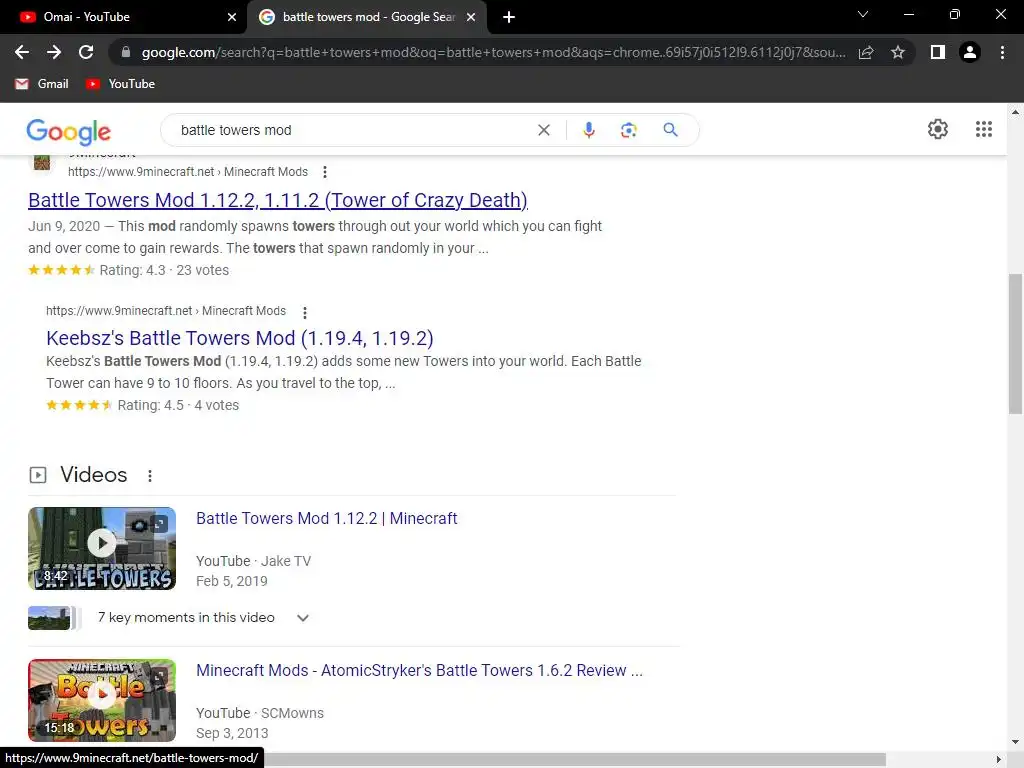The width and height of the screenshot is (1024, 768).
Task: Open a new browser tab
Action: pyautogui.click(x=509, y=17)
